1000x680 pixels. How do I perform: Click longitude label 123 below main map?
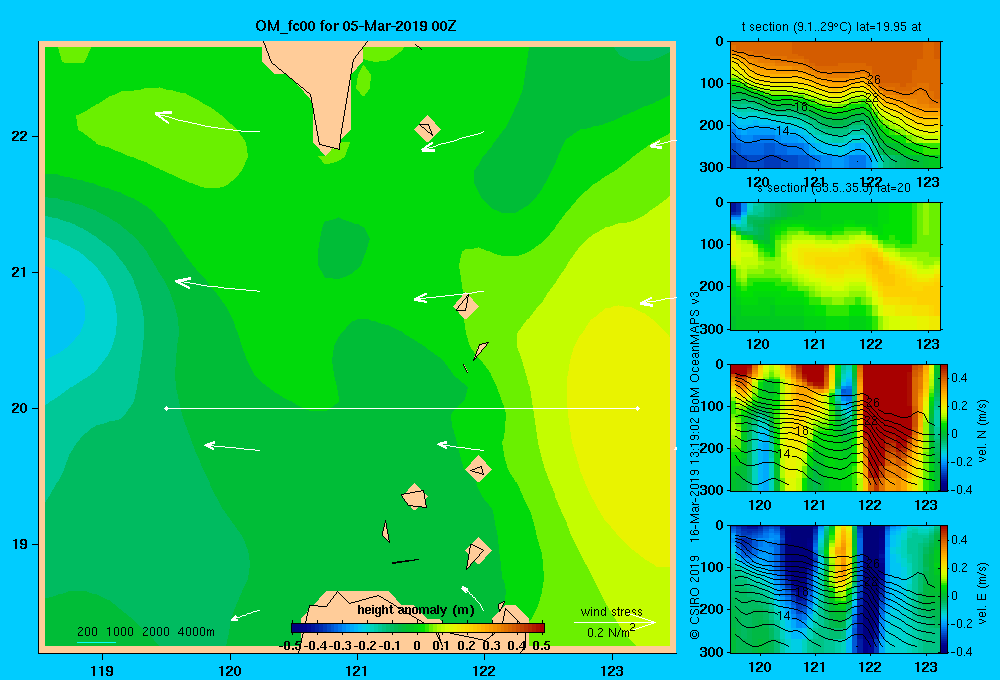612,670
